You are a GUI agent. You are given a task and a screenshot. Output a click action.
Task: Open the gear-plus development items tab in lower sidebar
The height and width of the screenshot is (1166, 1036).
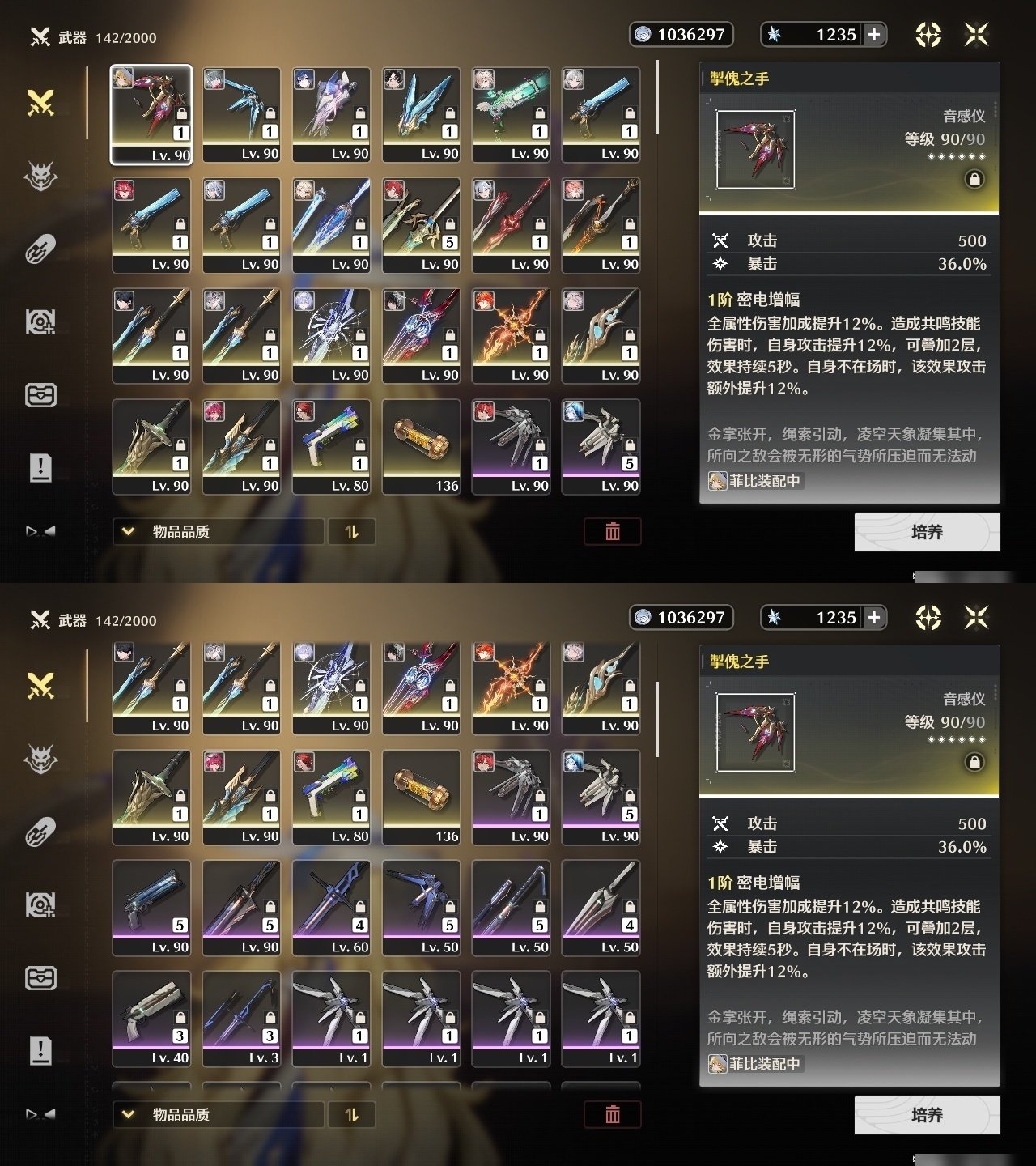(40, 904)
